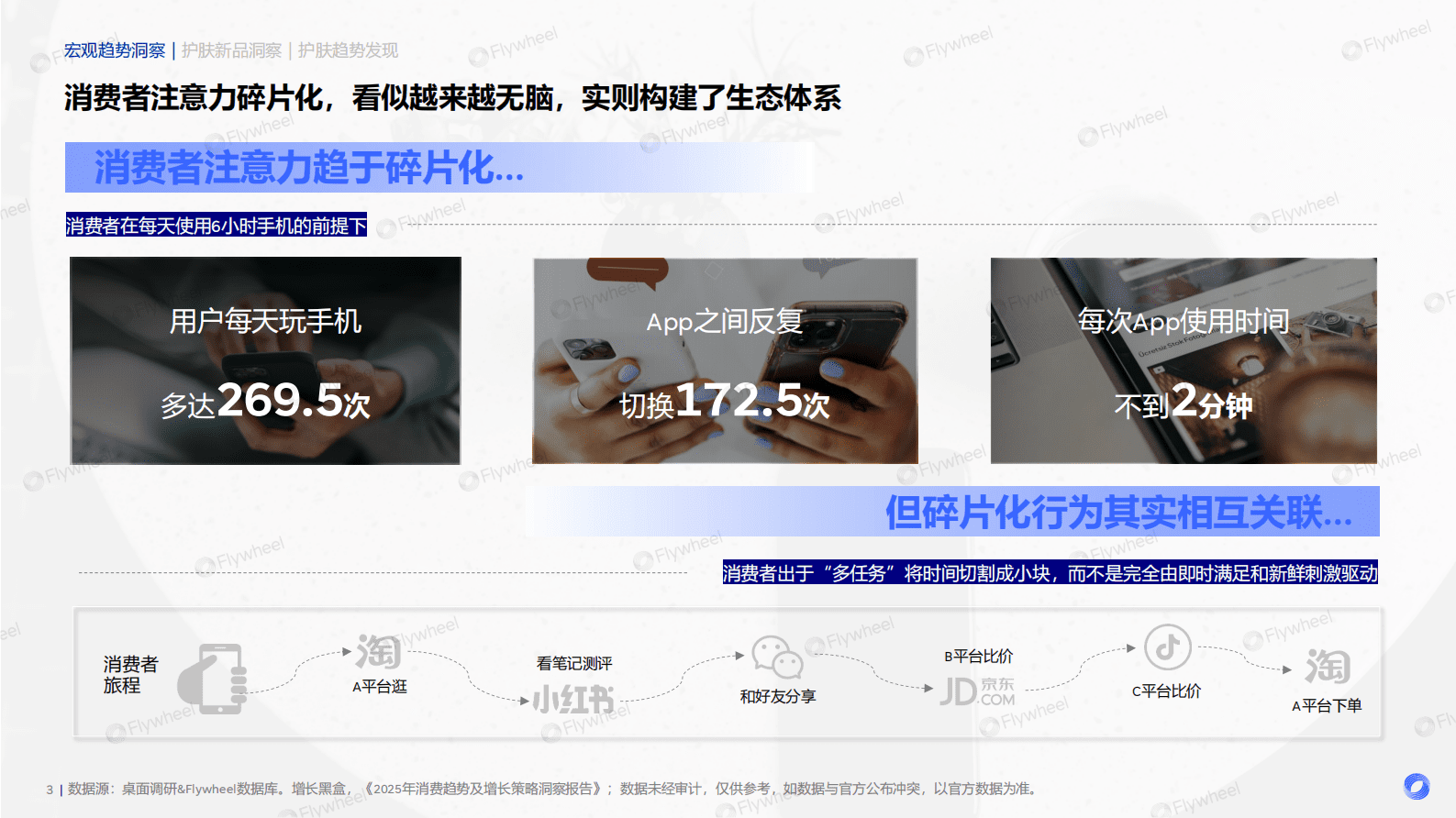Image resolution: width=1456 pixels, height=818 pixels.
Task: Click the A平台逛 label
Action: point(380,686)
